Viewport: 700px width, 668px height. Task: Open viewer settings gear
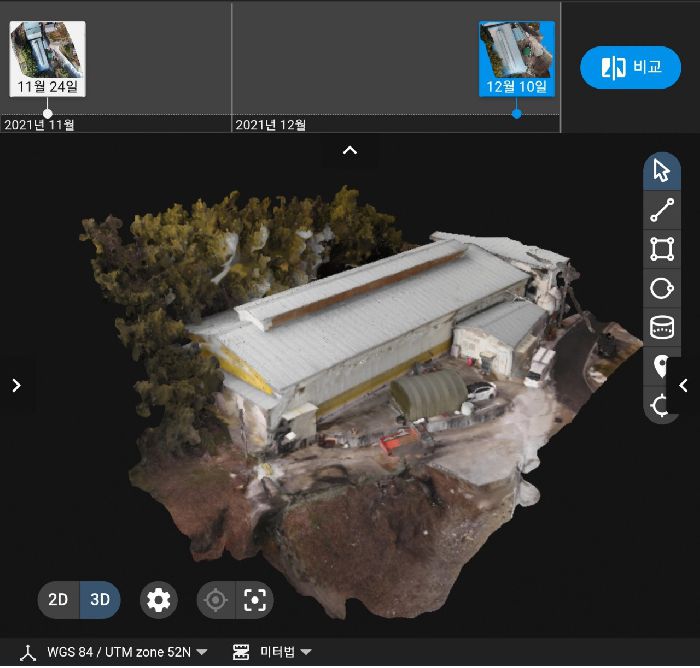159,600
